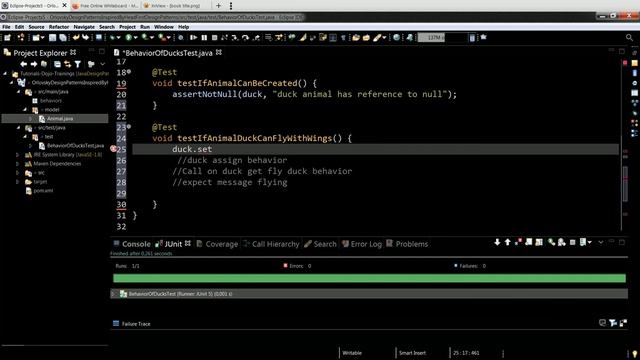Click the error marker on line 25
Viewport: 640px width, 360px height.
tap(113, 149)
